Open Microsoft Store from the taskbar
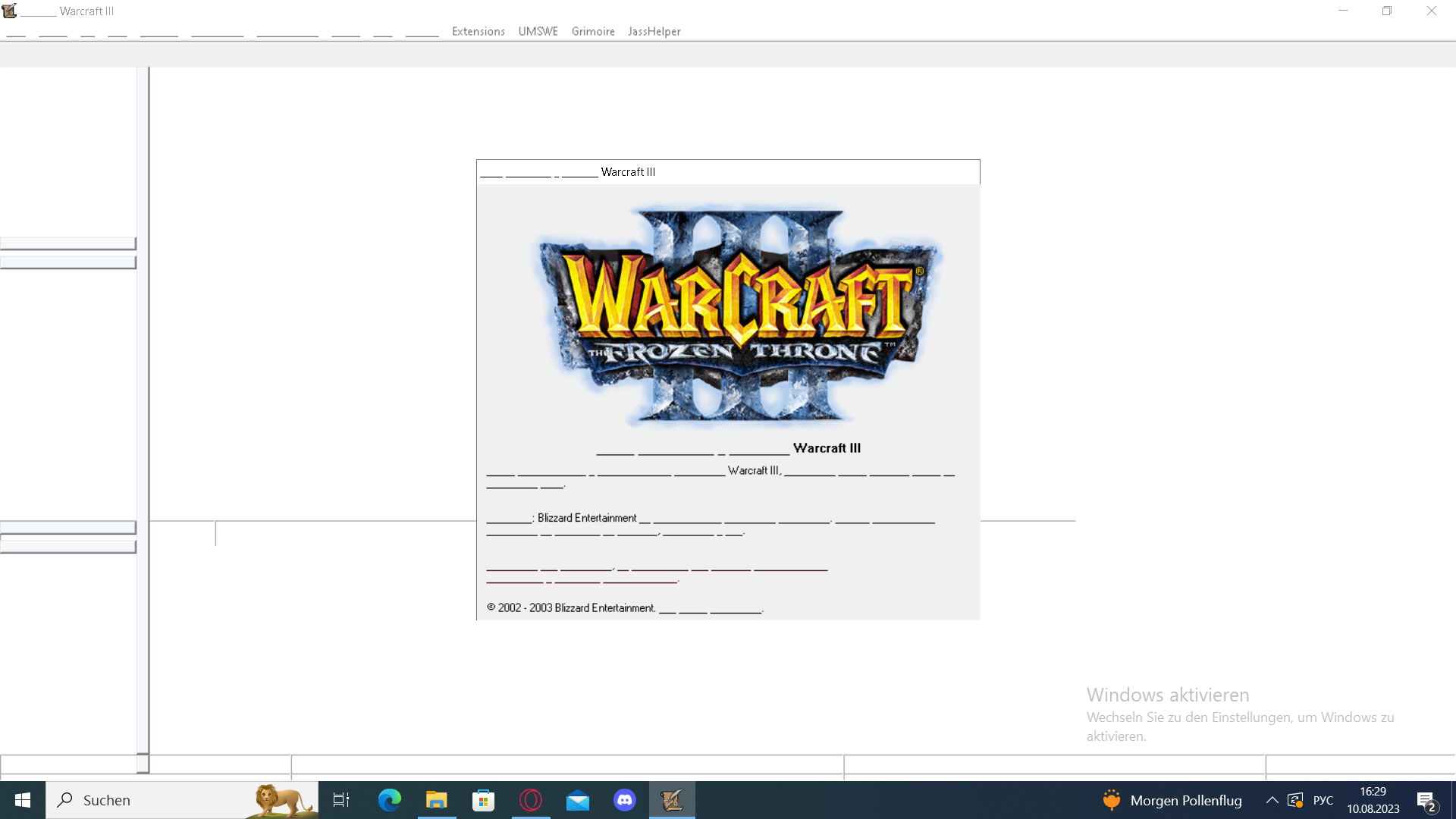Viewport: 1456px width, 819px height. tap(483, 800)
